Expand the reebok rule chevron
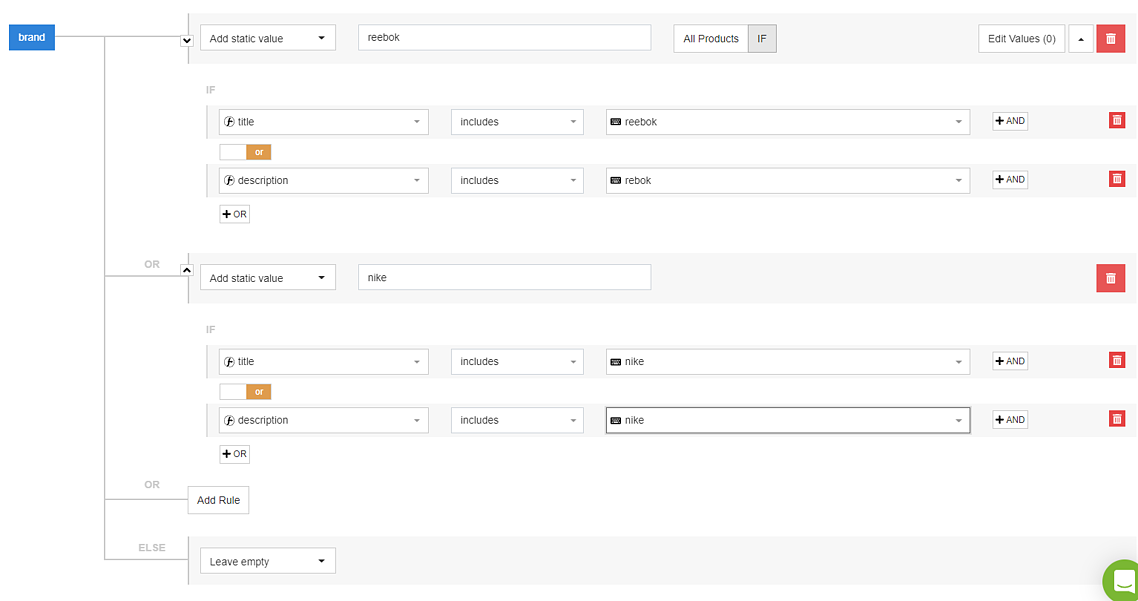 pyautogui.click(x=187, y=41)
